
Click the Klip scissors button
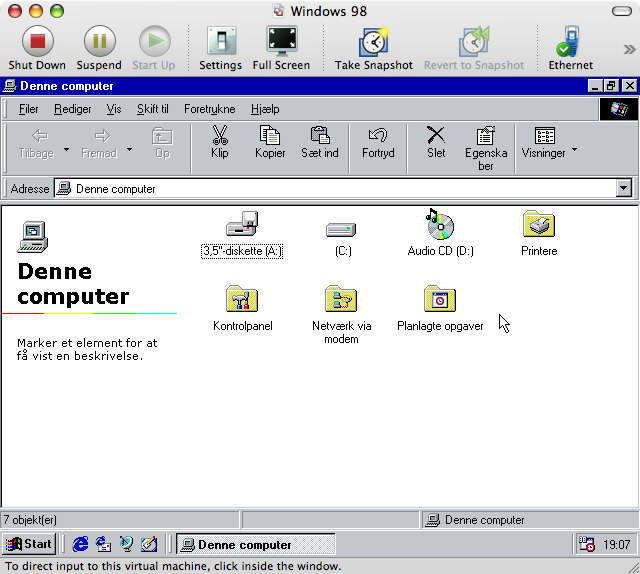tap(220, 142)
